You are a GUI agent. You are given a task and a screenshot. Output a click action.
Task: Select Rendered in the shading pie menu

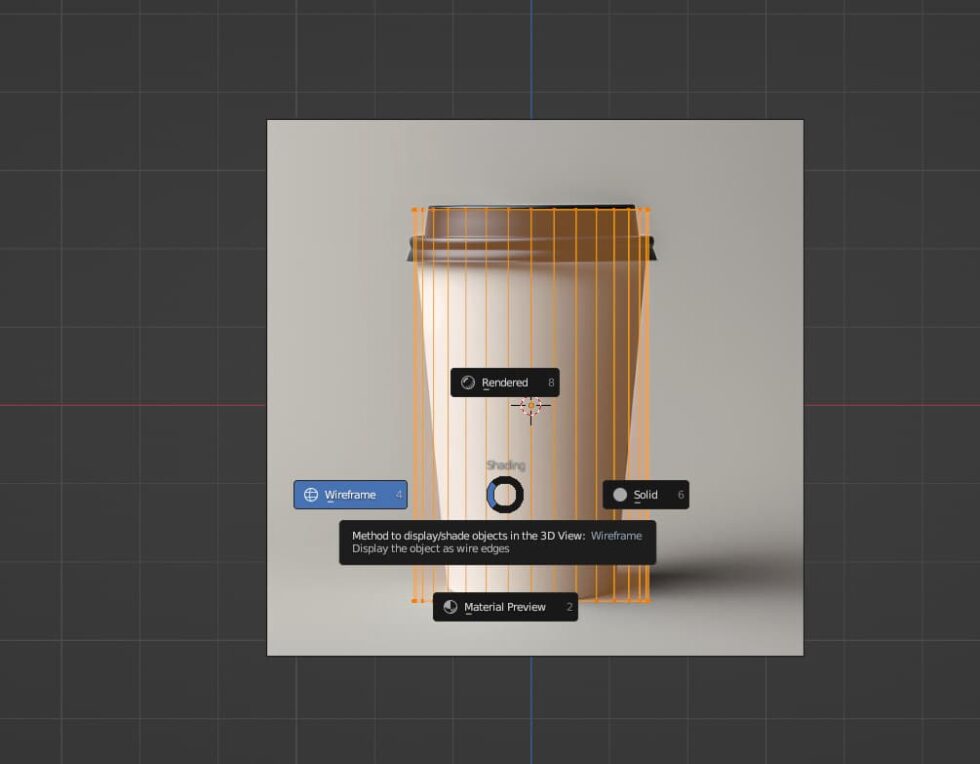click(x=505, y=382)
